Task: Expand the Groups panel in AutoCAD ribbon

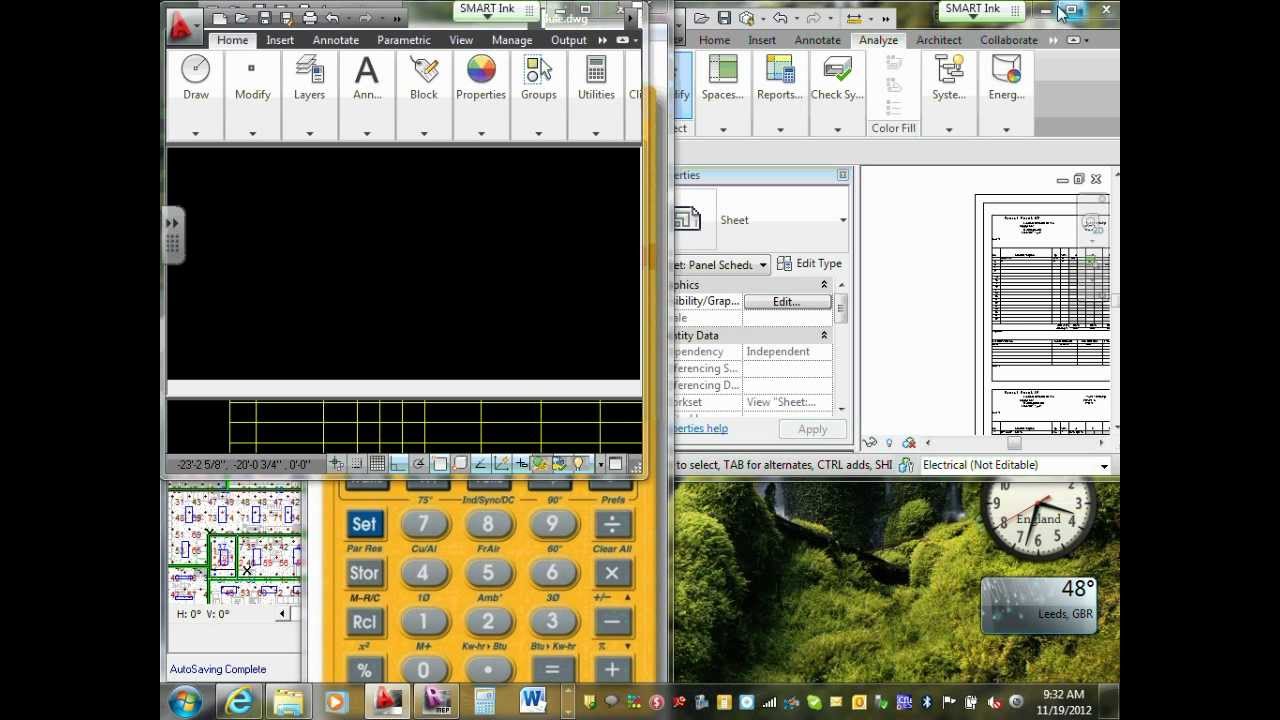Action: pos(538,133)
